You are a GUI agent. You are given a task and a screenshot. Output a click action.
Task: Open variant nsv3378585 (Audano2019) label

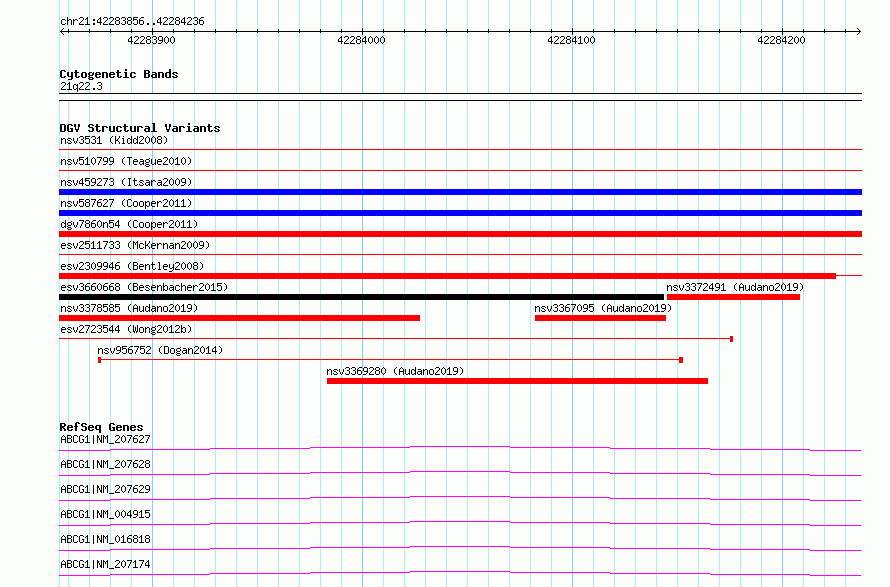click(129, 308)
